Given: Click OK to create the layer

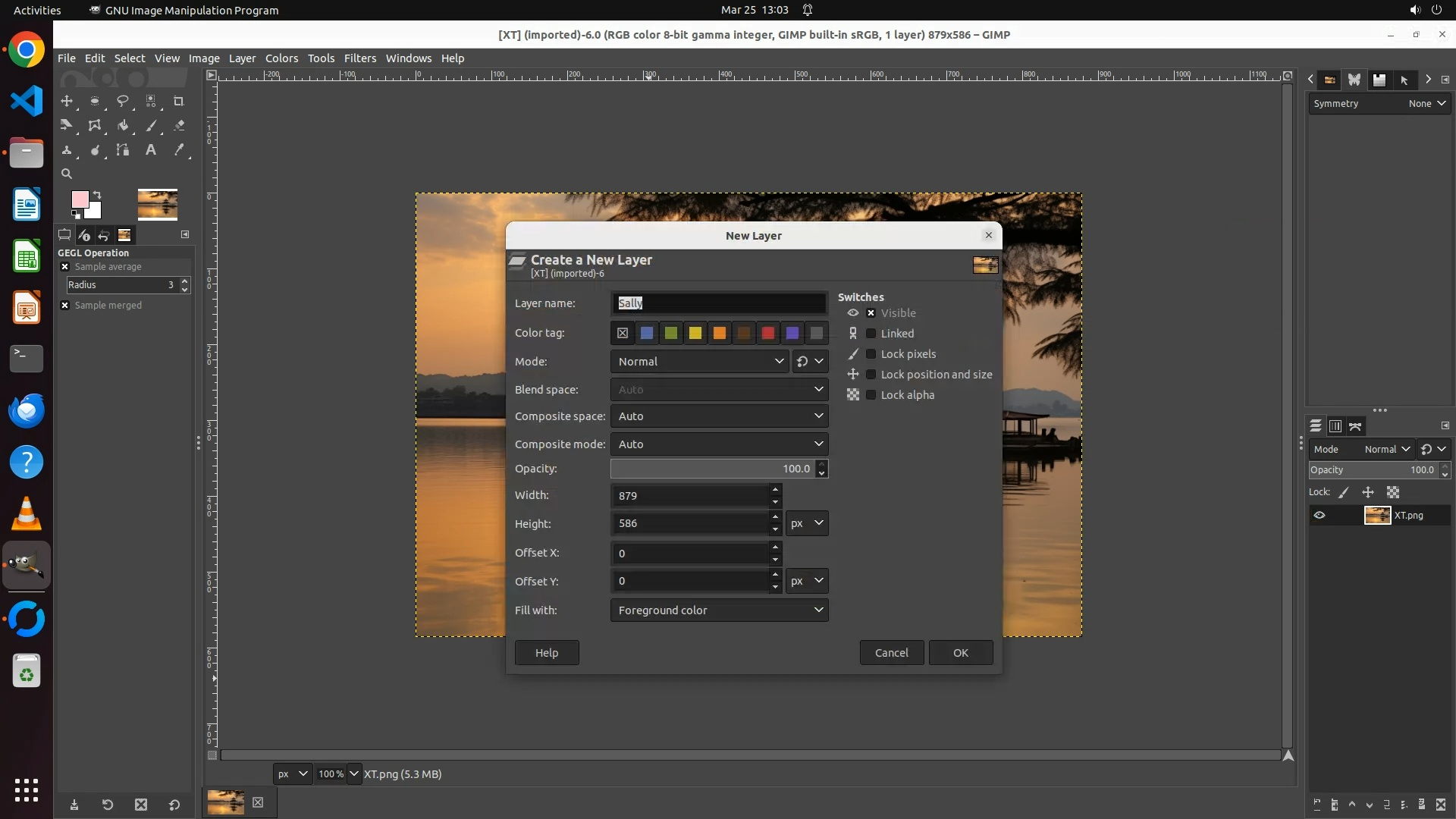Looking at the screenshot, I should pos(960,653).
